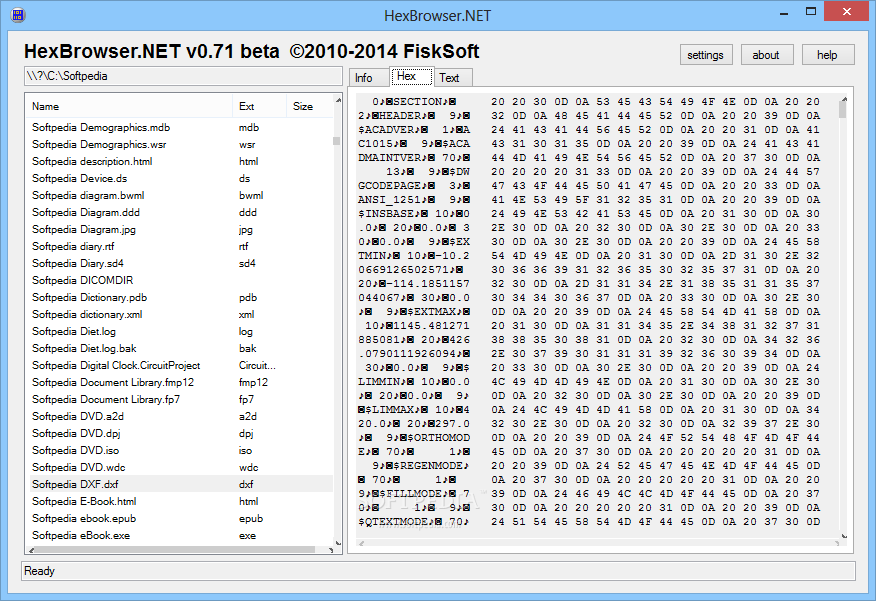
Task: Select Softpedia Diet.log.bak file
Action: pos(180,349)
